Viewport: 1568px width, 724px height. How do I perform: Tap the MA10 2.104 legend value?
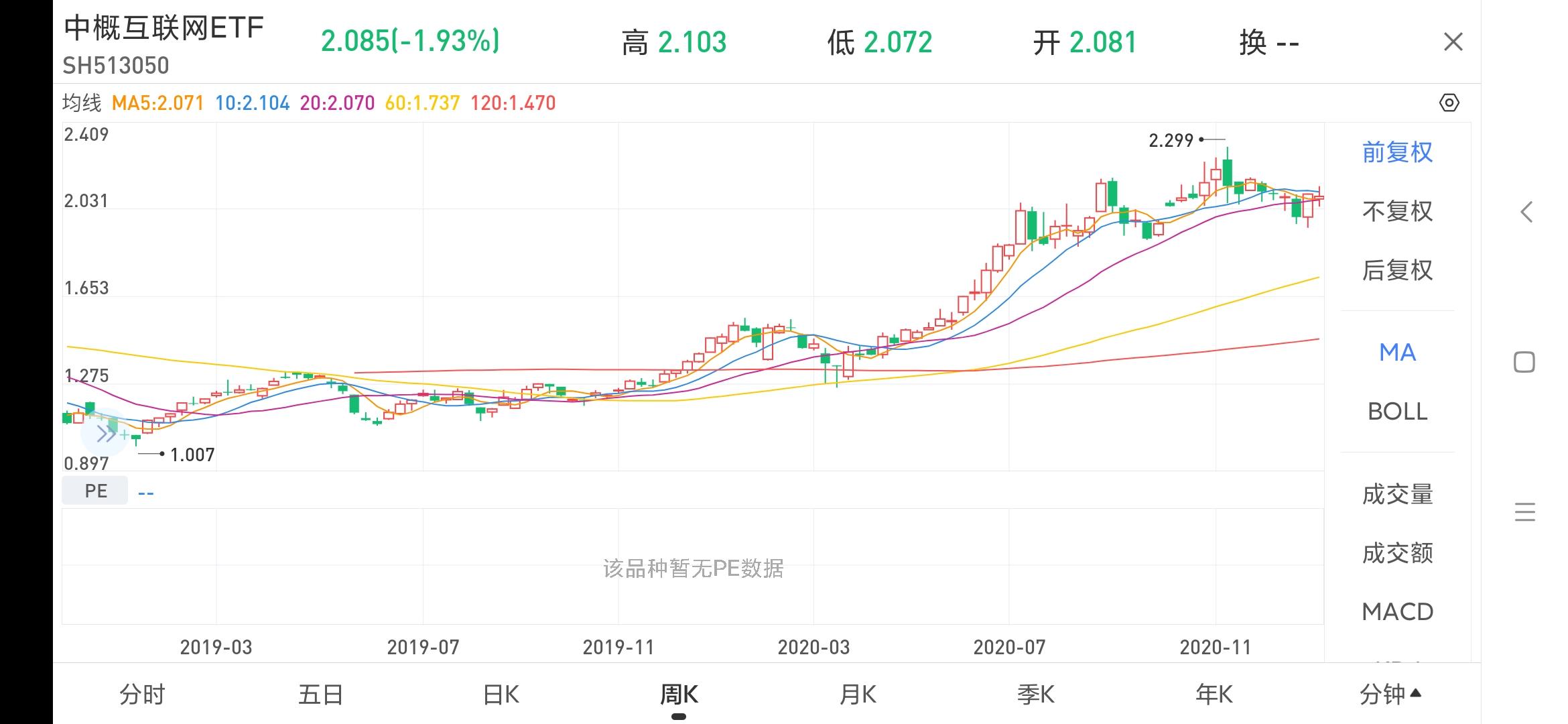tap(252, 103)
